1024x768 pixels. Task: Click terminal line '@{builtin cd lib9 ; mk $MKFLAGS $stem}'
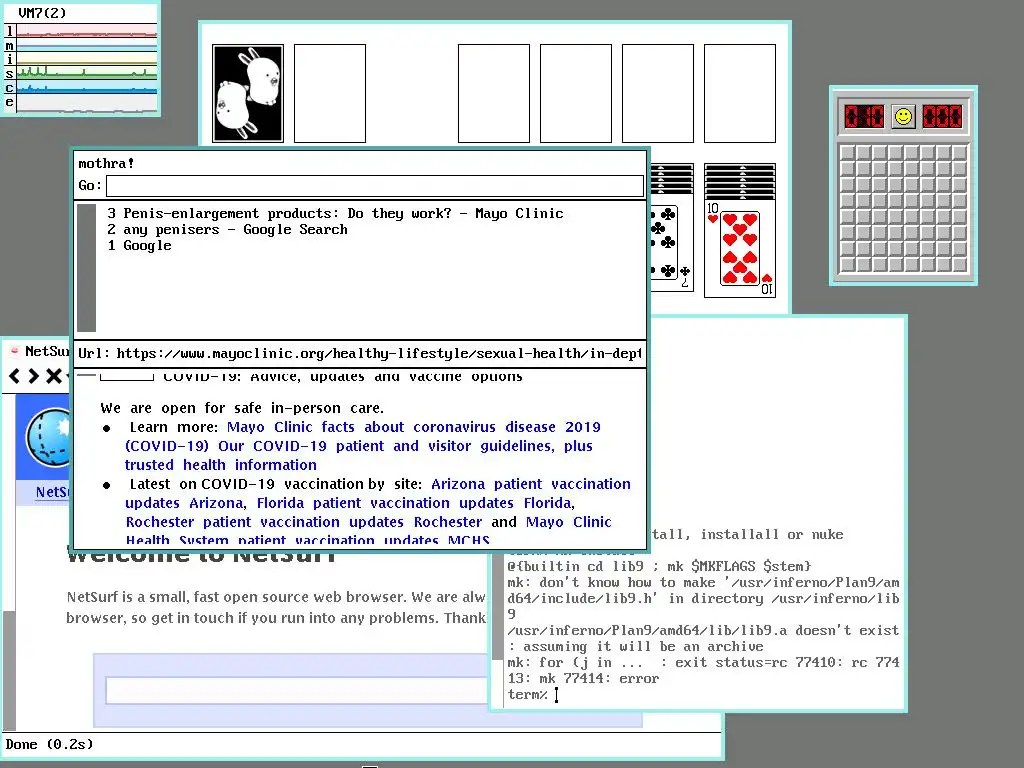(x=659, y=566)
